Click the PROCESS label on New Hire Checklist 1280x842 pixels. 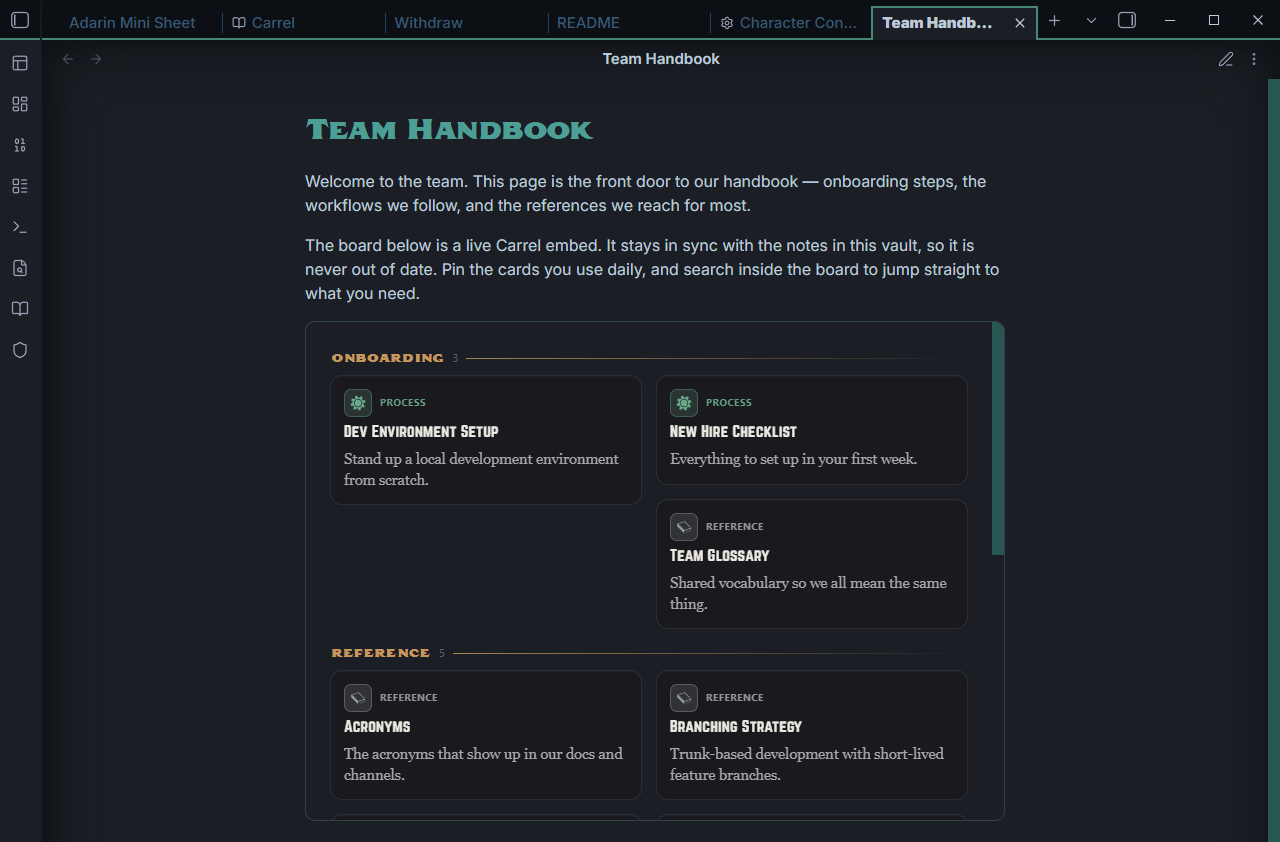click(729, 403)
